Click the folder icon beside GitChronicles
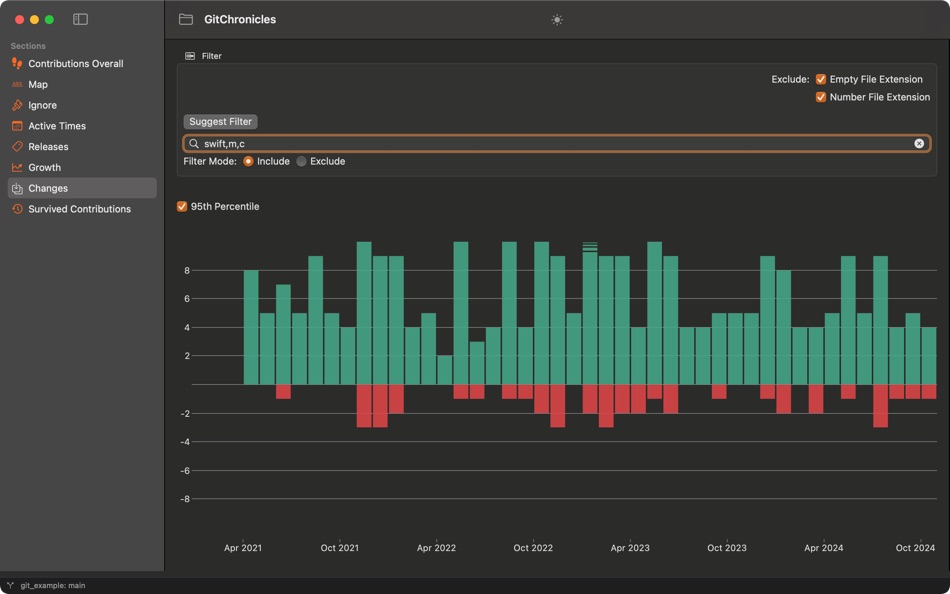 [x=186, y=19]
